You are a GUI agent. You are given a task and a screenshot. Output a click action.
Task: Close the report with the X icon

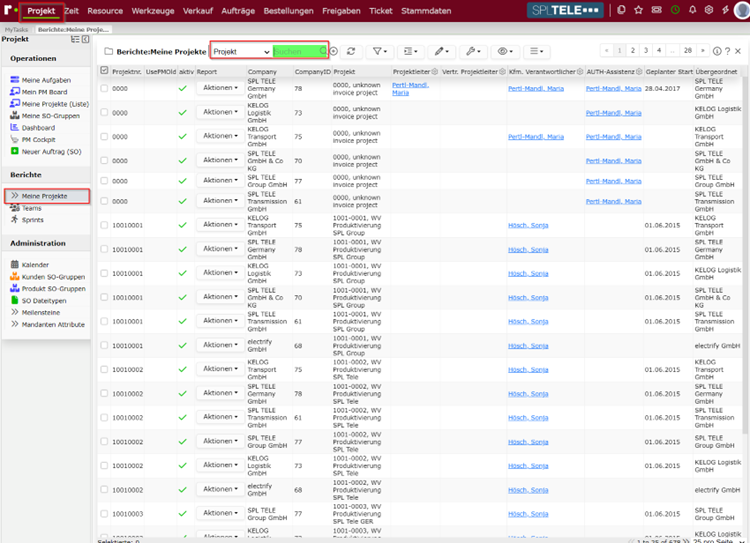pos(738,51)
